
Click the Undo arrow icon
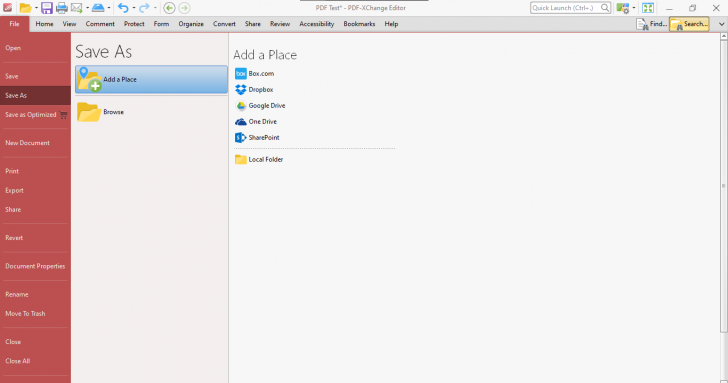click(123, 8)
